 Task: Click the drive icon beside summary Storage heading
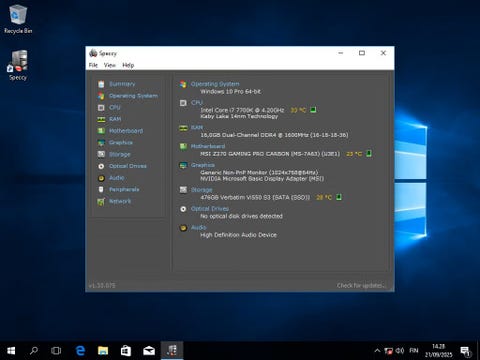click(183, 190)
